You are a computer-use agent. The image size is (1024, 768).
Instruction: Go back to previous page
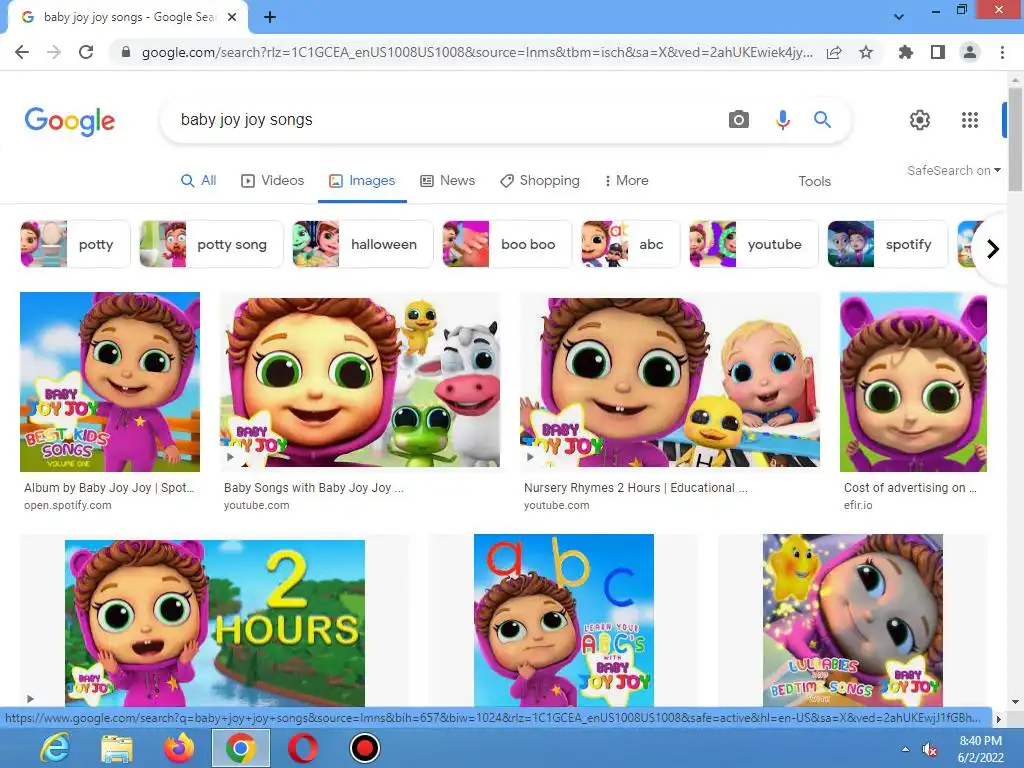[22, 52]
